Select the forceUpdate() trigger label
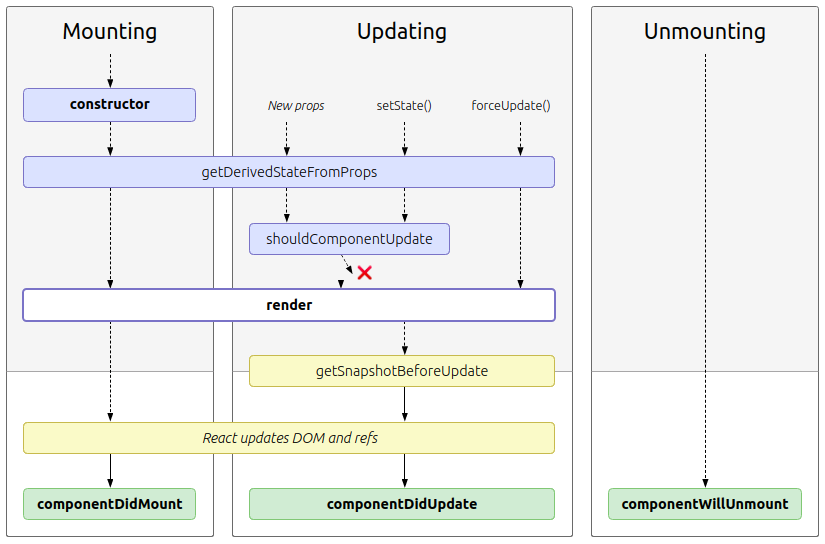Viewport: 825px width, 544px height. (511, 105)
